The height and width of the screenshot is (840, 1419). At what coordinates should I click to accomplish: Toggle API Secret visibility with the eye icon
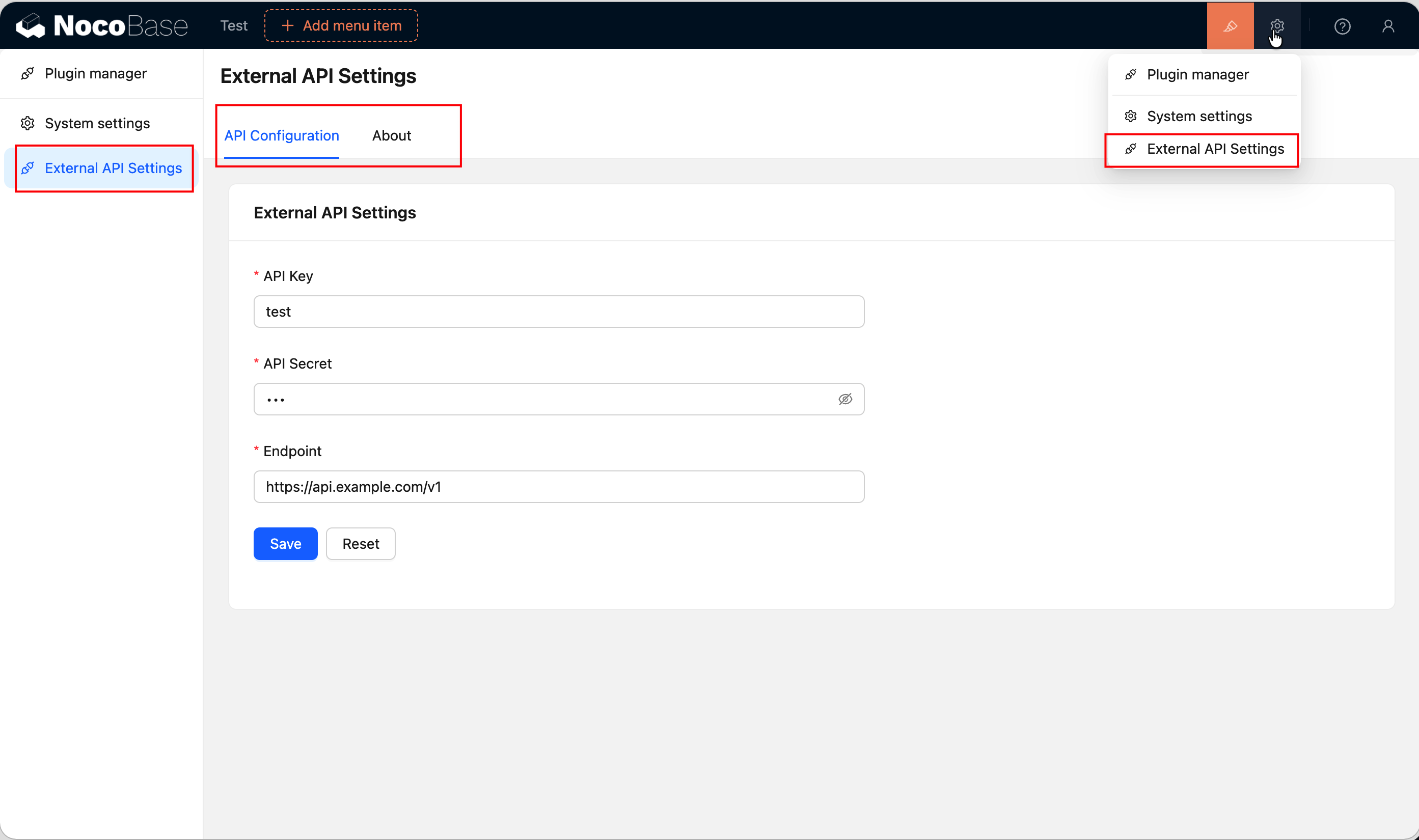coord(845,399)
